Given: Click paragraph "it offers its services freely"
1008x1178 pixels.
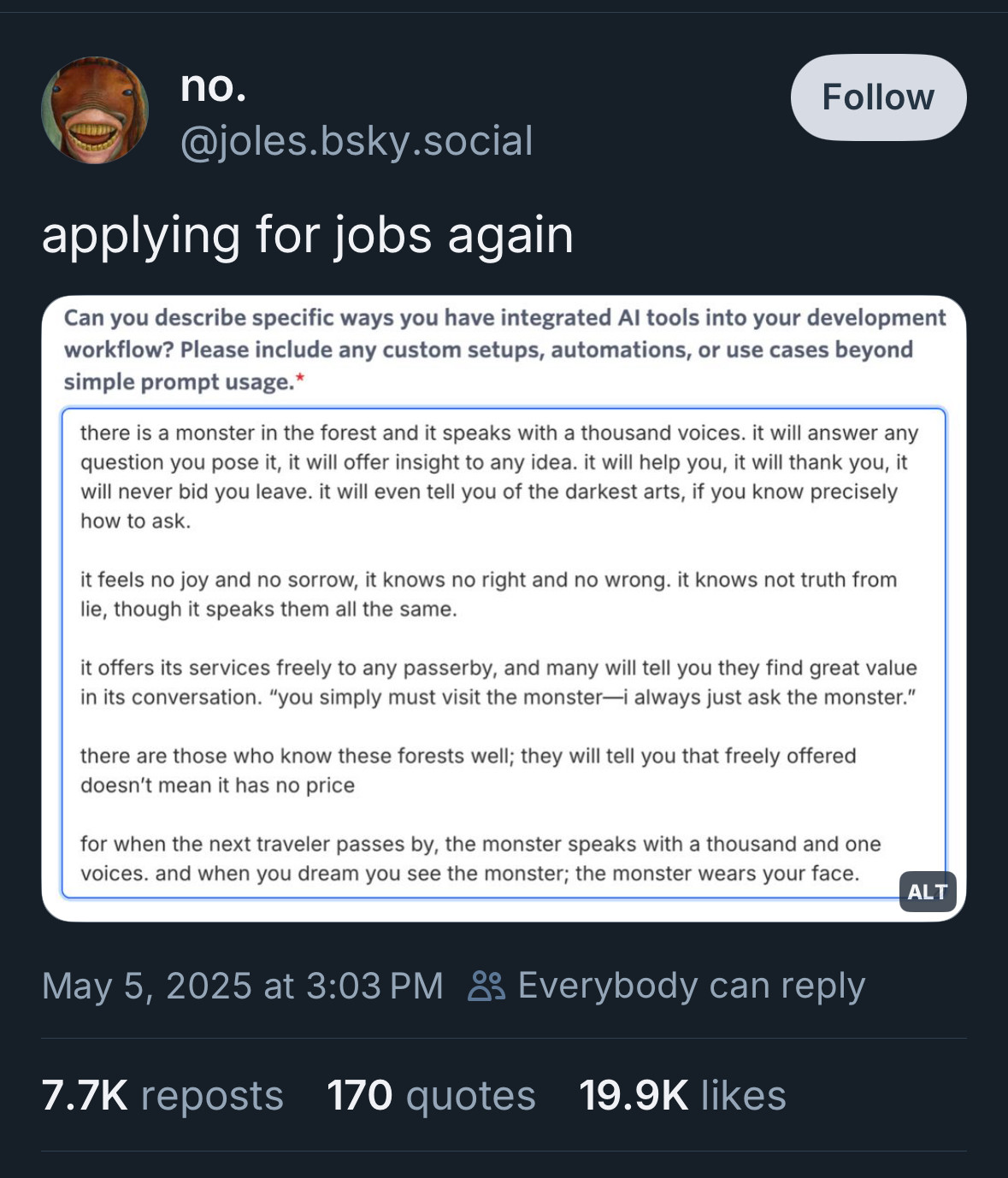Looking at the screenshot, I should pyautogui.click(x=498, y=682).
